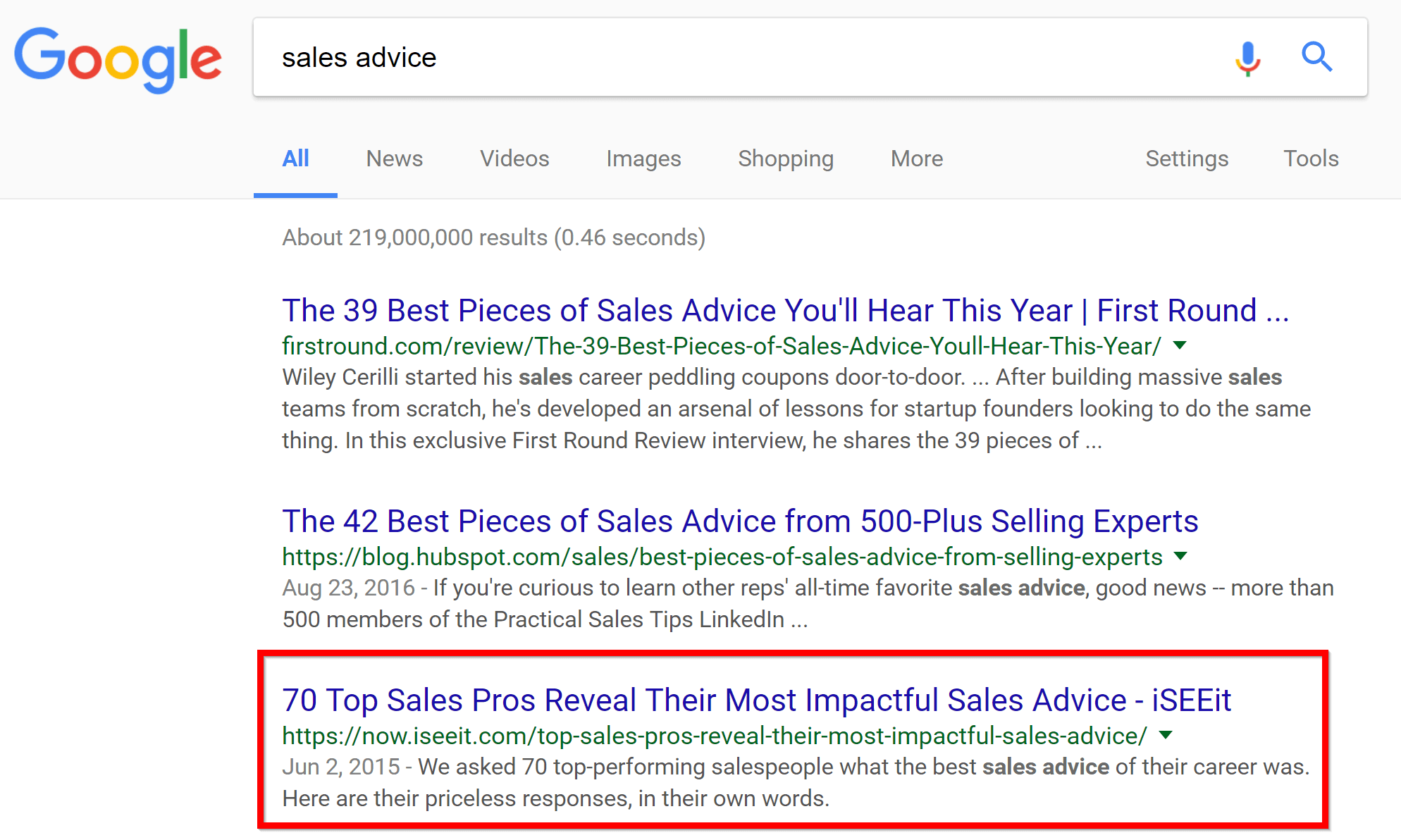Open the 70 Top Sales Pros iSEEit result
Screen dimensions: 1401x840
coord(757,700)
